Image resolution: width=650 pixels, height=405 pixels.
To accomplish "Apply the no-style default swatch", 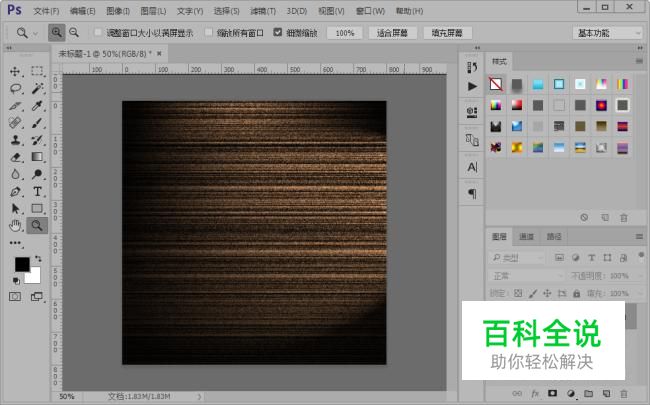I will coord(496,84).
